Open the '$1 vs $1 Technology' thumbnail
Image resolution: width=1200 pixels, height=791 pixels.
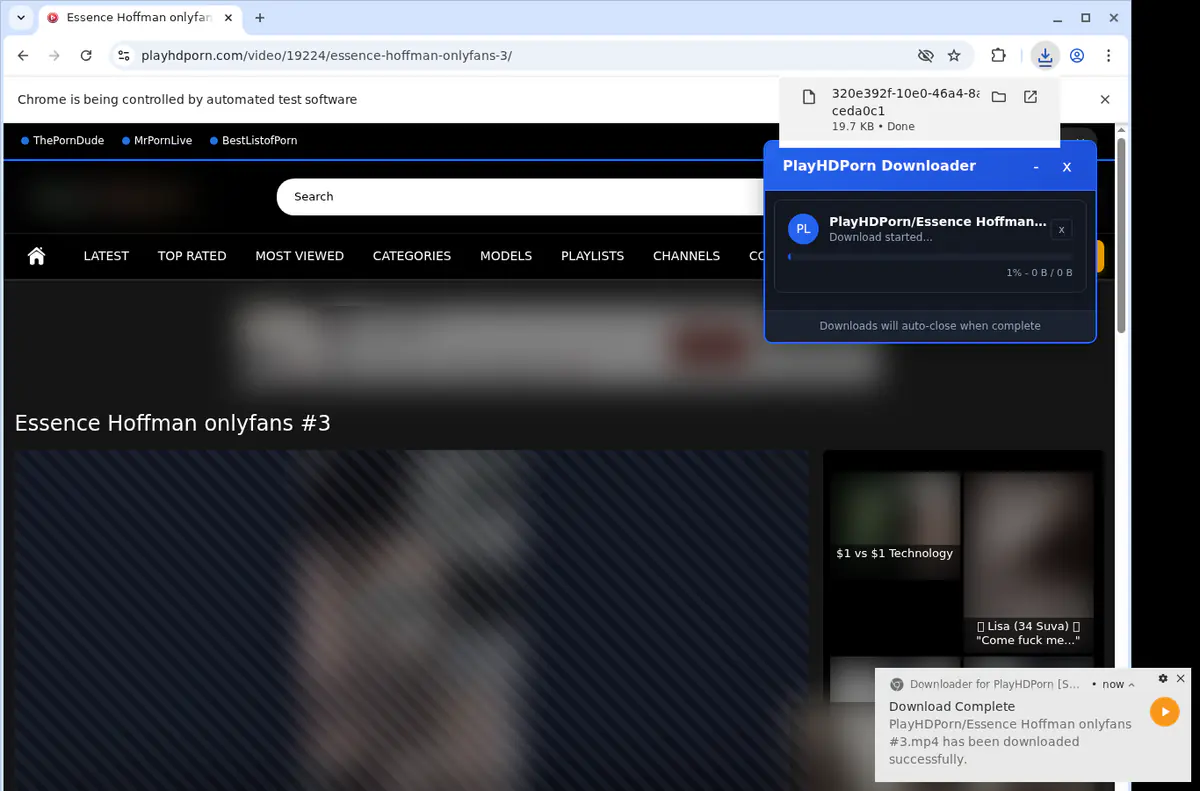(x=895, y=525)
